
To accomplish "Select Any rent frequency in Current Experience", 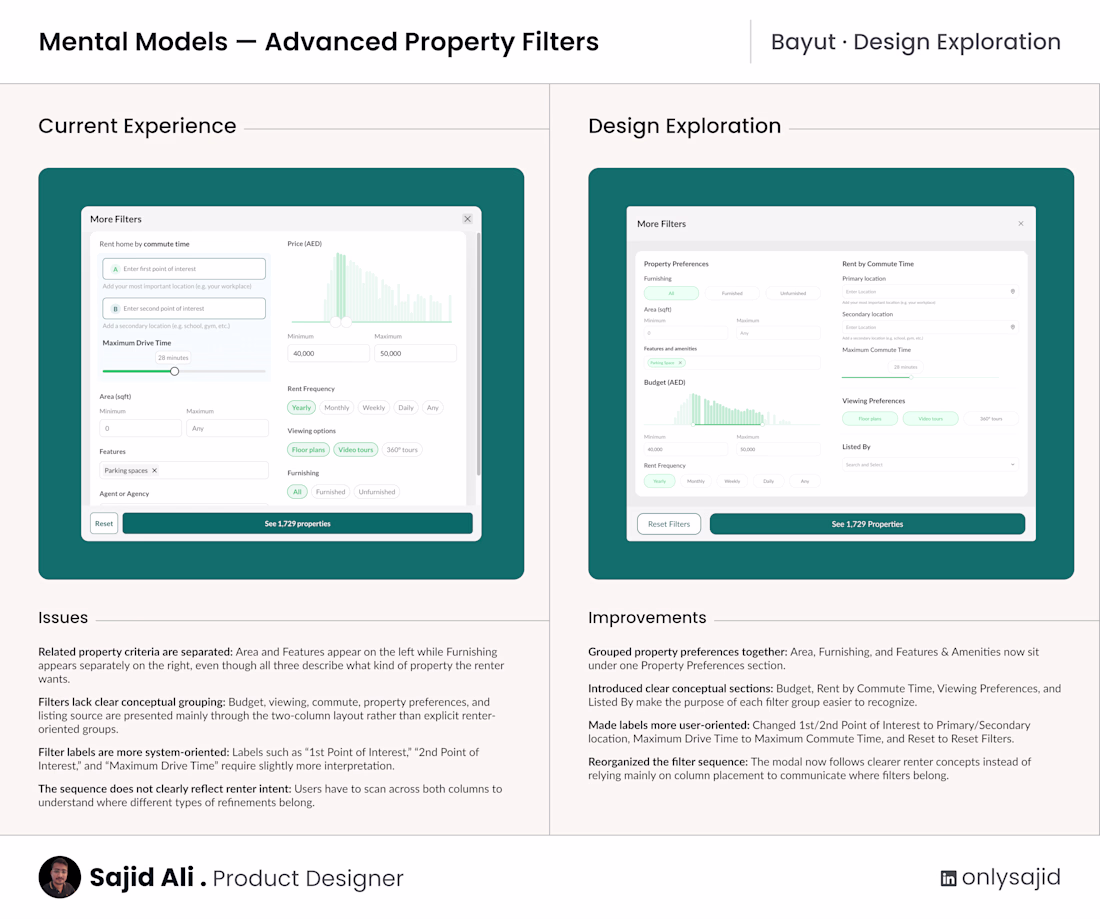I will [433, 408].
